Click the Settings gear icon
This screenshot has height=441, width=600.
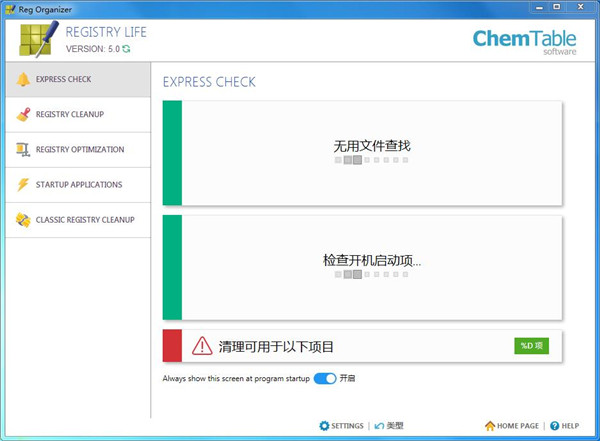coord(324,426)
